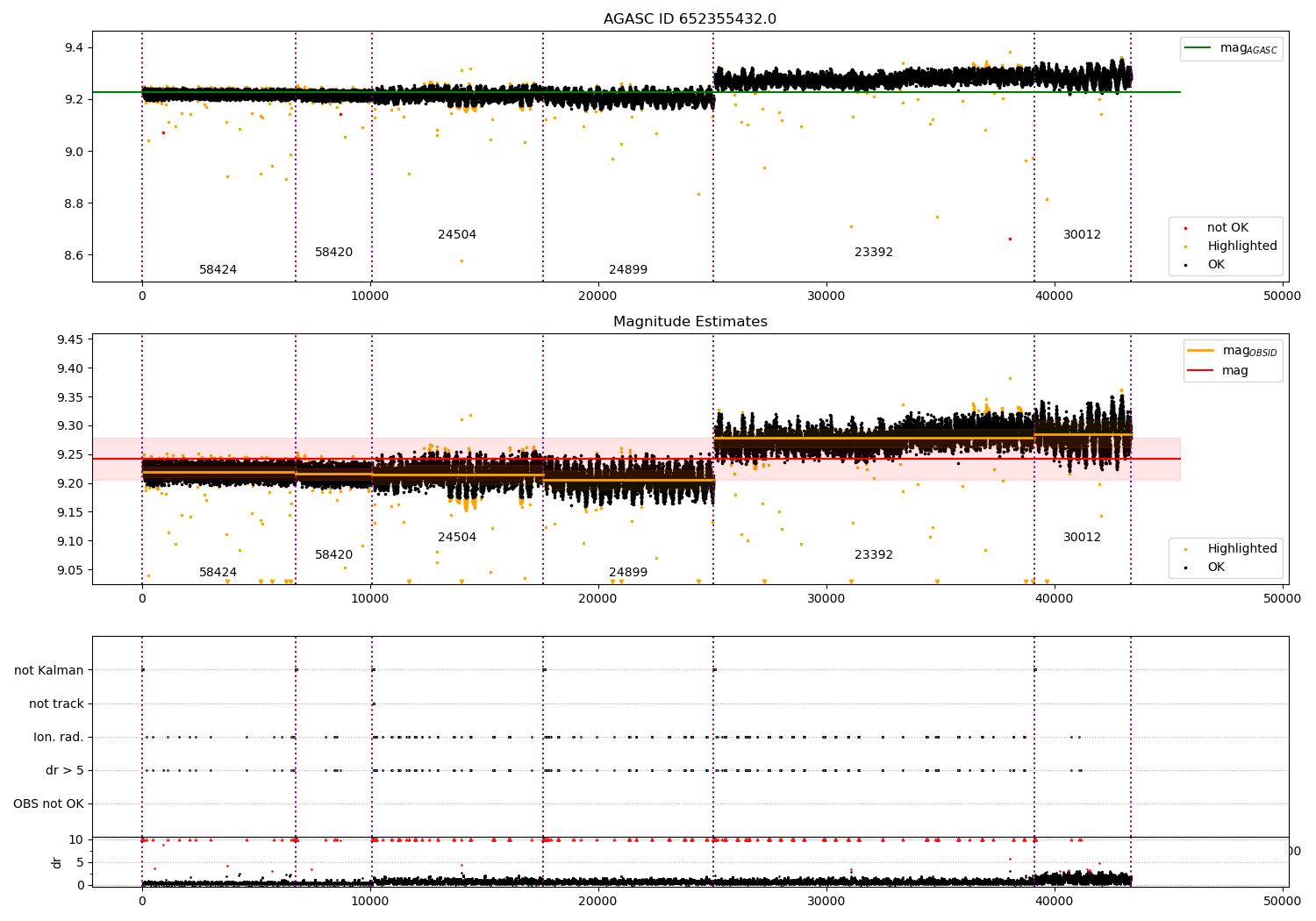1316x921 pixels.
Task: Click obsid 24504 in Magnitude Estimates plot
Action: (457, 538)
